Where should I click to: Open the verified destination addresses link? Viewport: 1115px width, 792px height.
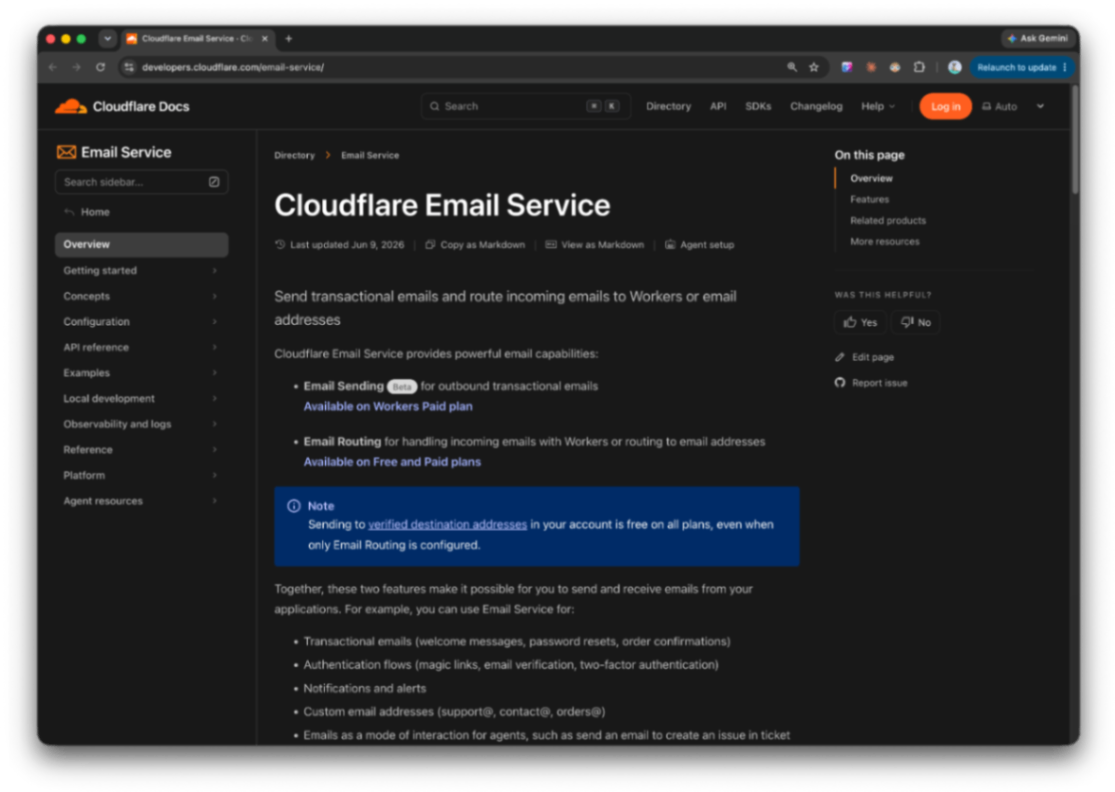[447, 525]
